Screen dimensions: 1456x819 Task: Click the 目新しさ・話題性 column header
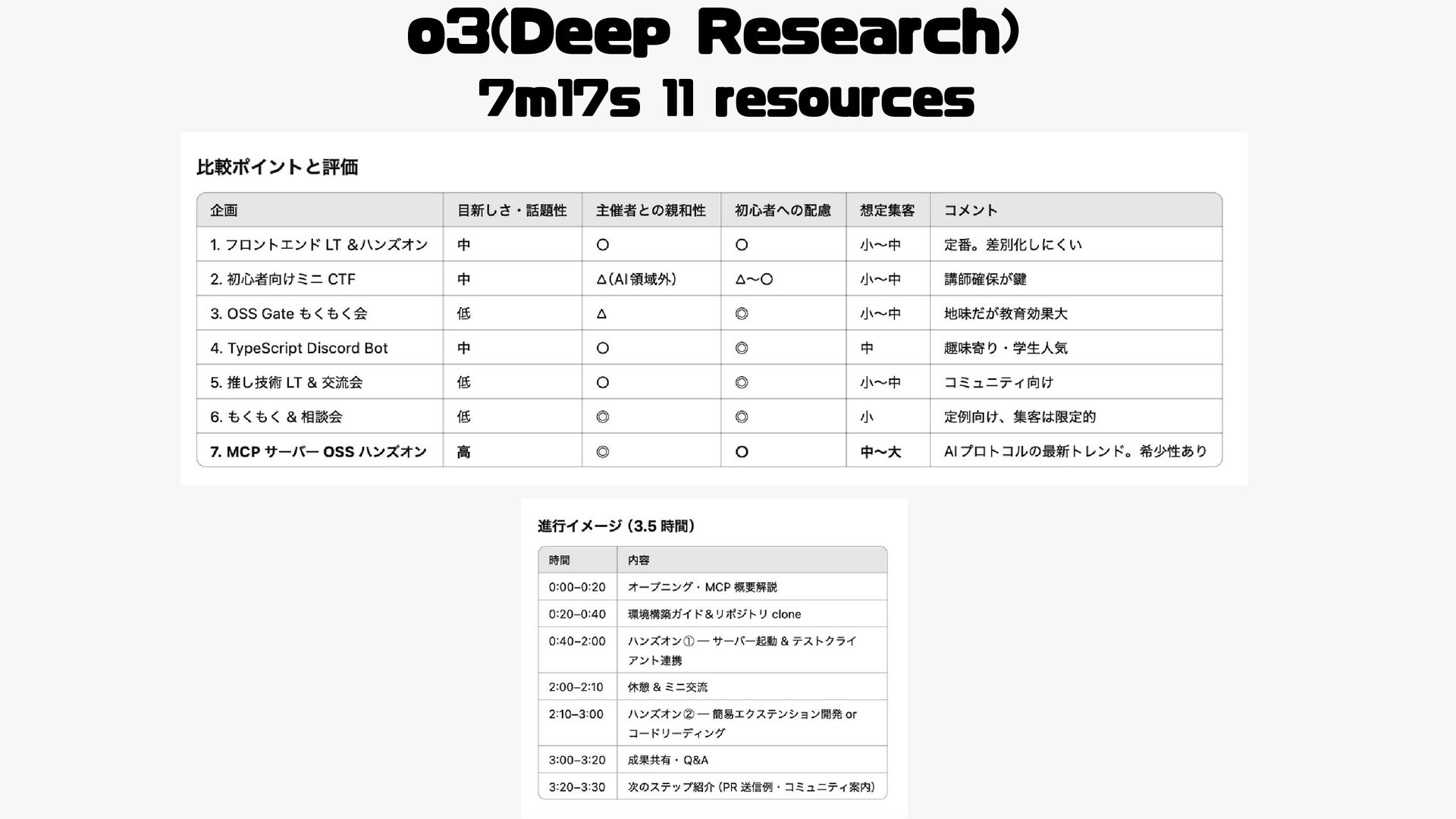click(512, 210)
